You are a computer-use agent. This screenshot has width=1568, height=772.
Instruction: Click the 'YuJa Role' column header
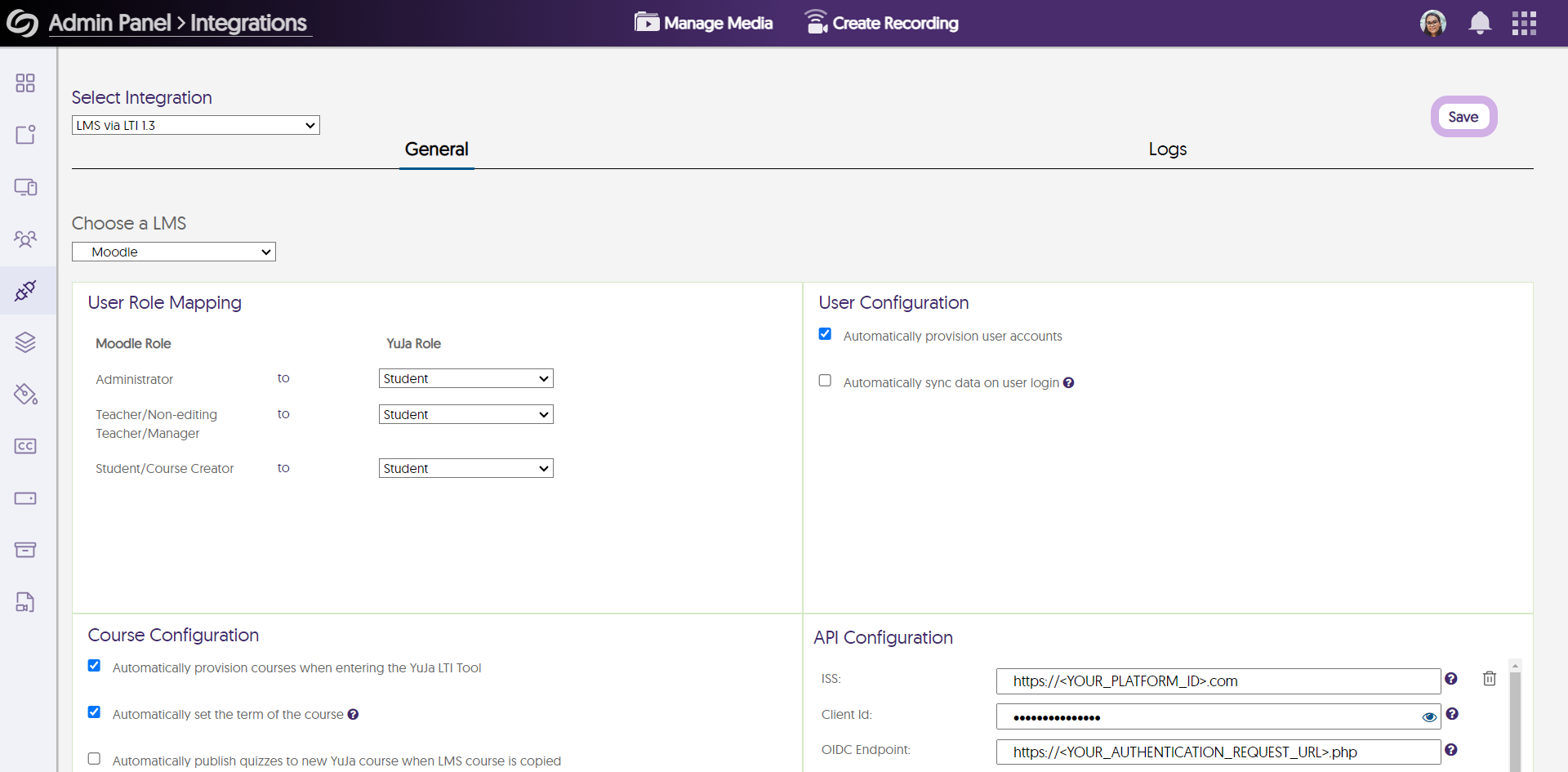(414, 343)
